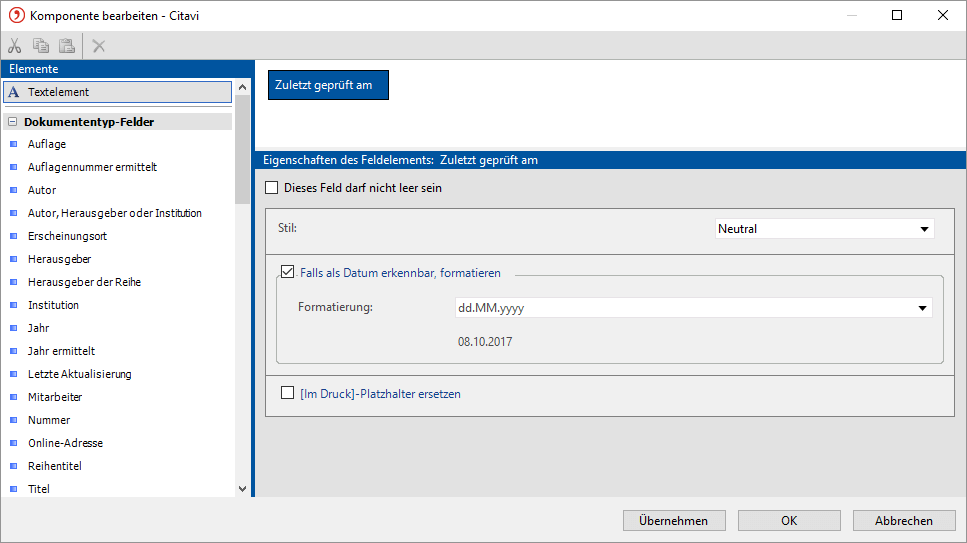Pick the Letzte Aktualisierung field

tap(80, 374)
